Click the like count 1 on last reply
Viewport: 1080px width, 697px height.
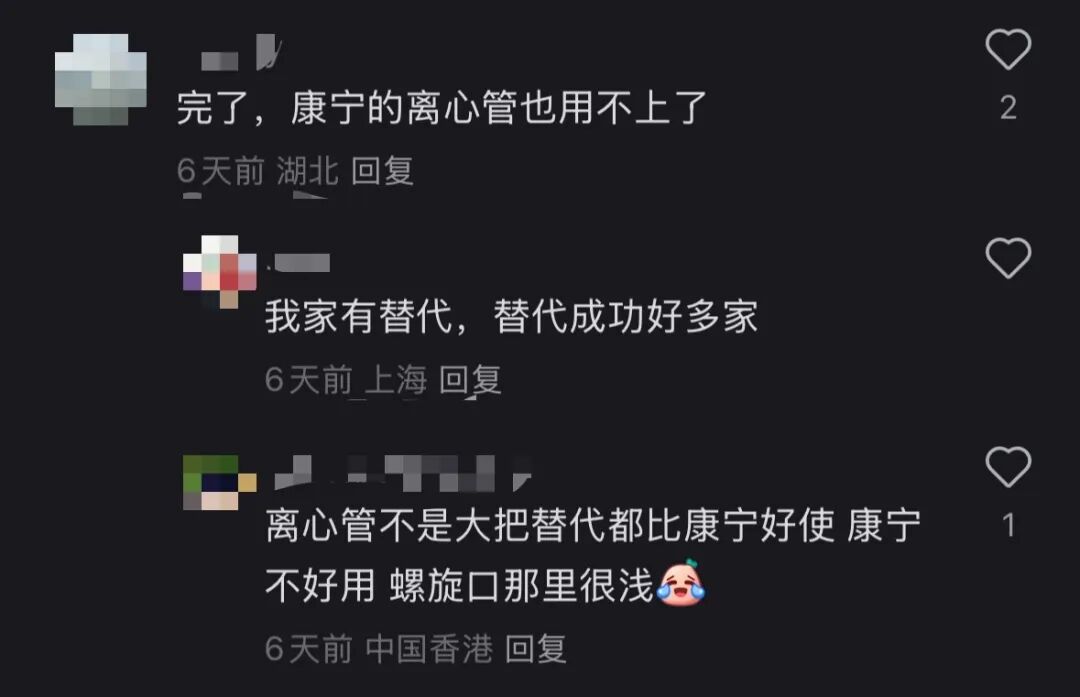(1009, 526)
